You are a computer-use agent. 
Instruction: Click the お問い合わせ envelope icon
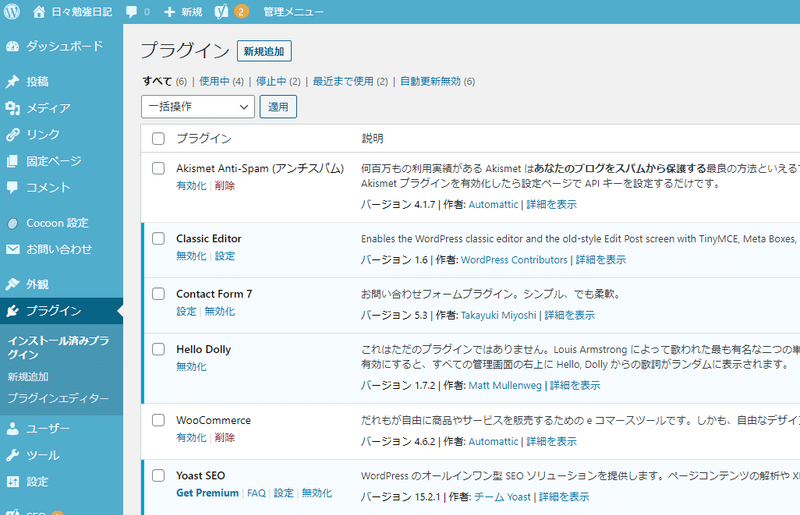tap(13, 250)
